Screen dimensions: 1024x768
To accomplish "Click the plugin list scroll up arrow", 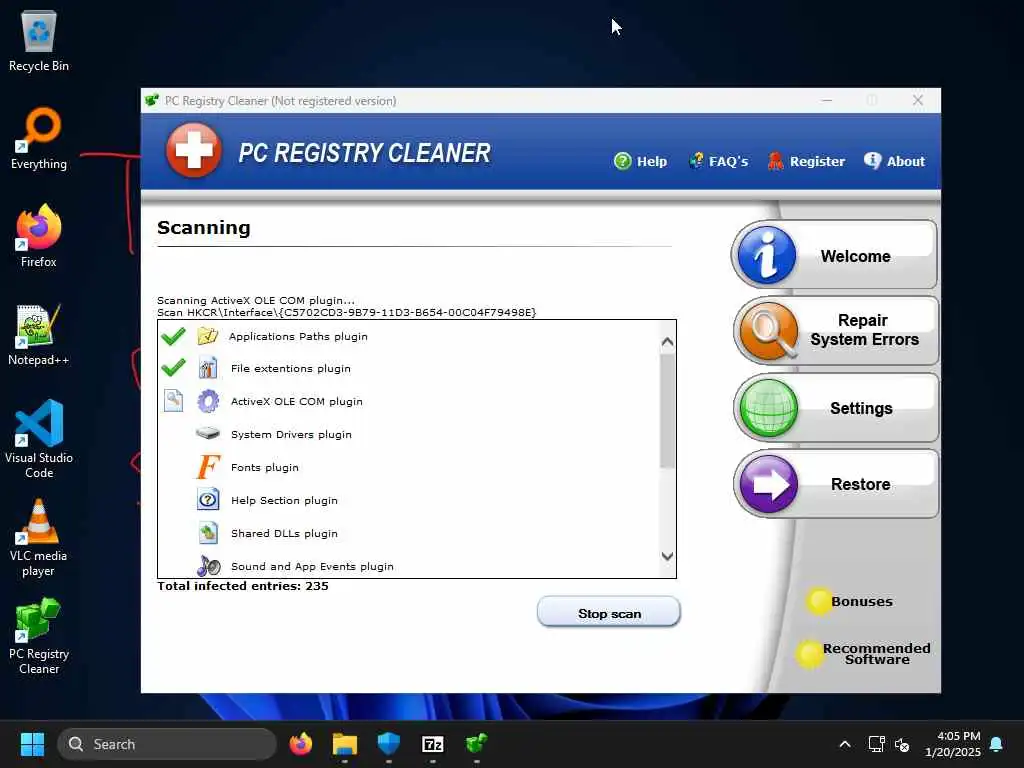I will pos(667,342).
